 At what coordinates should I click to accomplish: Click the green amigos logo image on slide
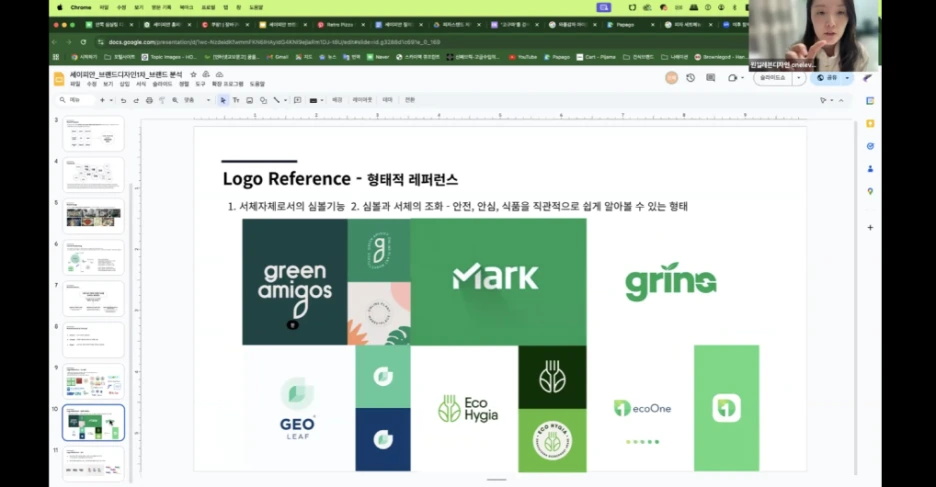(295, 282)
